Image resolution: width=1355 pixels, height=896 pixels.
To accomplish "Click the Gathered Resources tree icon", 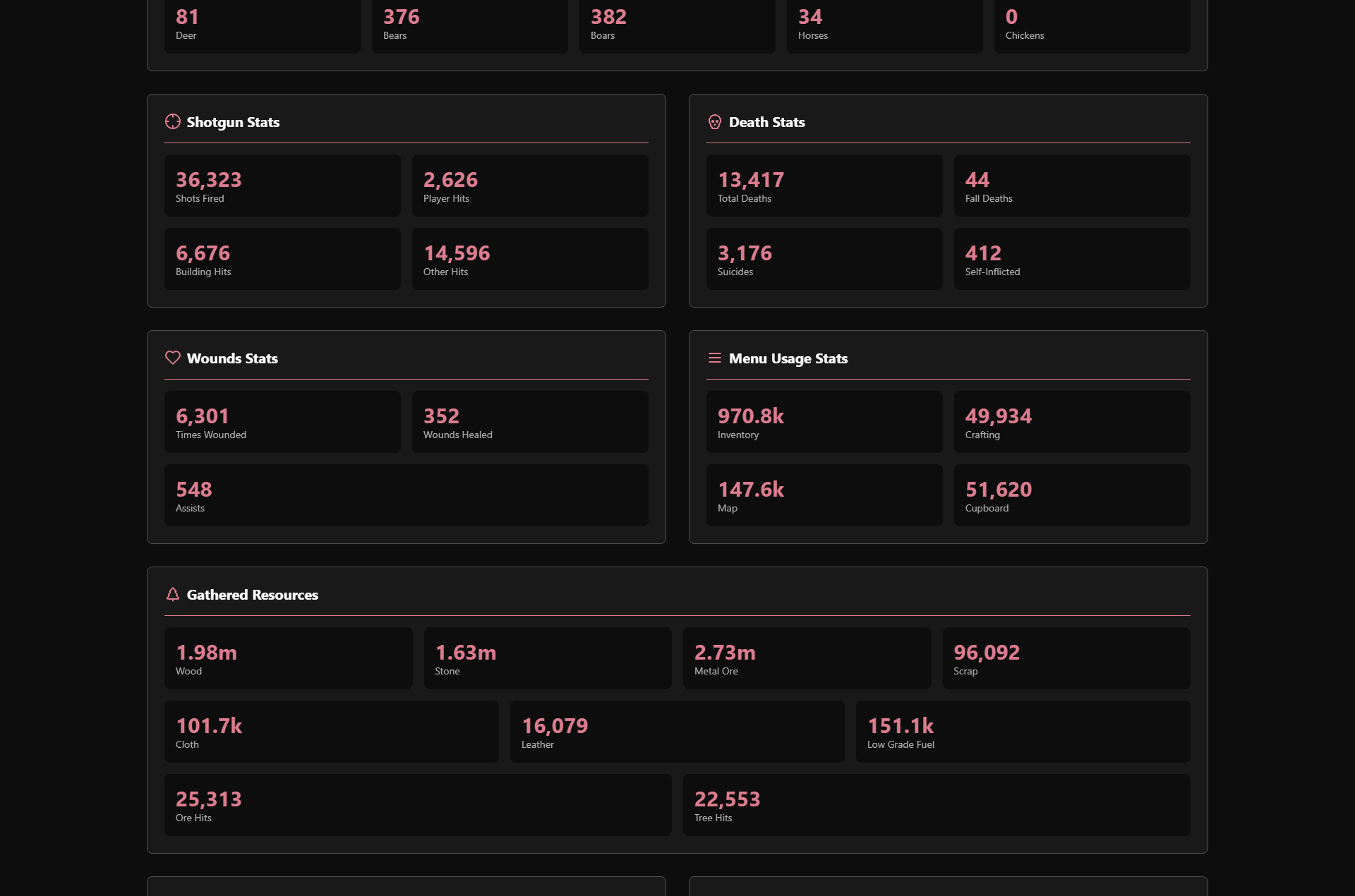I will [x=172, y=594].
